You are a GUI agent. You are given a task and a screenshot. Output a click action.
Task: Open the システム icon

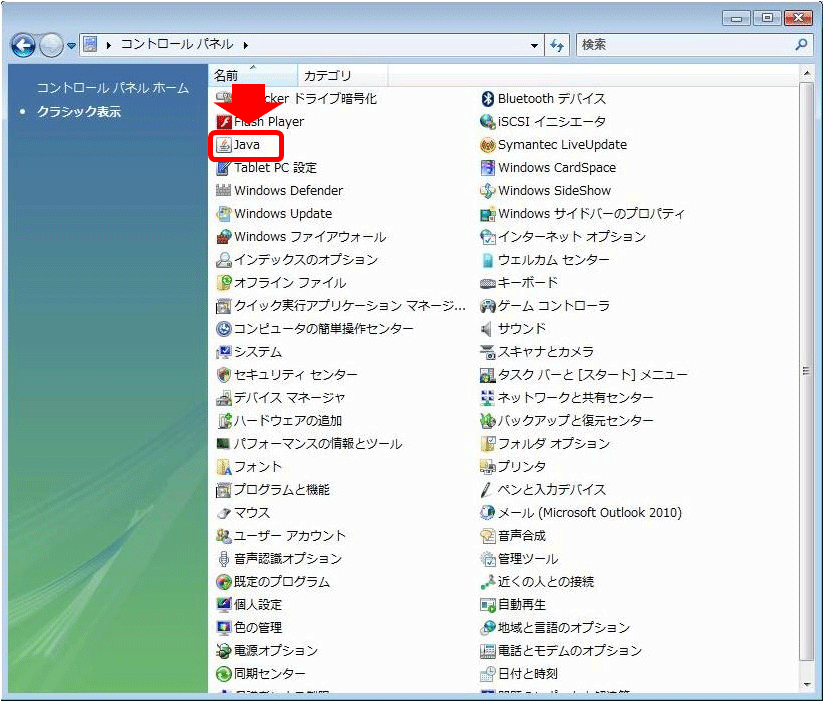[x=224, y=352]
